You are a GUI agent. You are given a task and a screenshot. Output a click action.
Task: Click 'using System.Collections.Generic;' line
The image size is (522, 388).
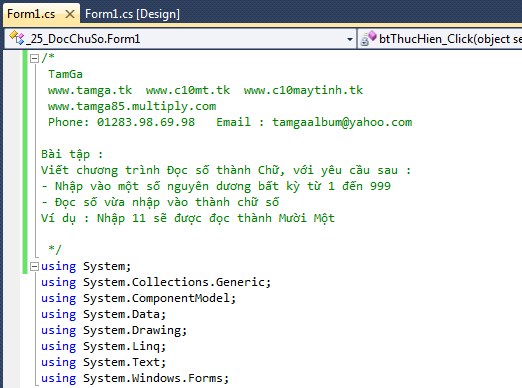pos(156,283)
